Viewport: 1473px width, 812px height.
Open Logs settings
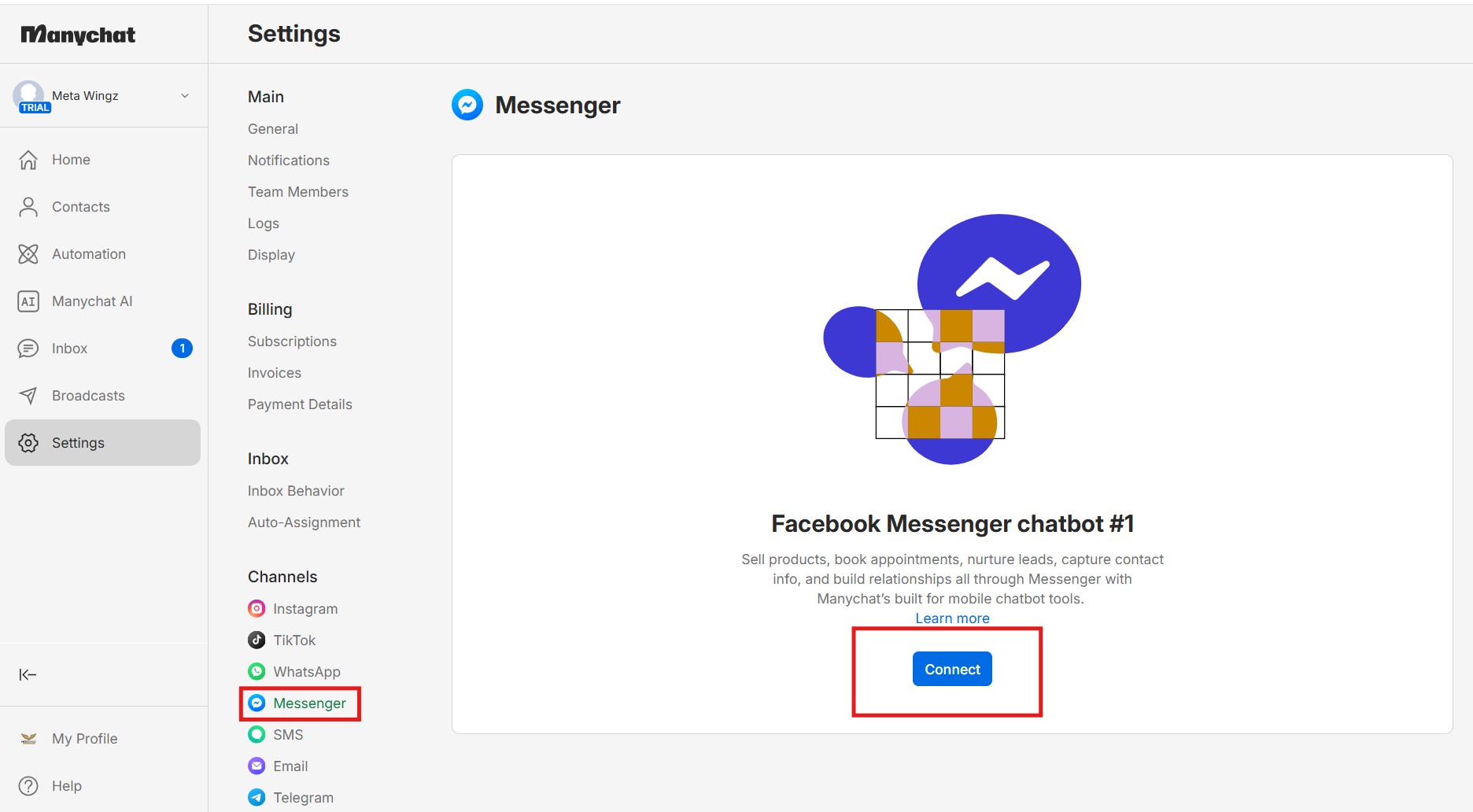tap(264, 223)
